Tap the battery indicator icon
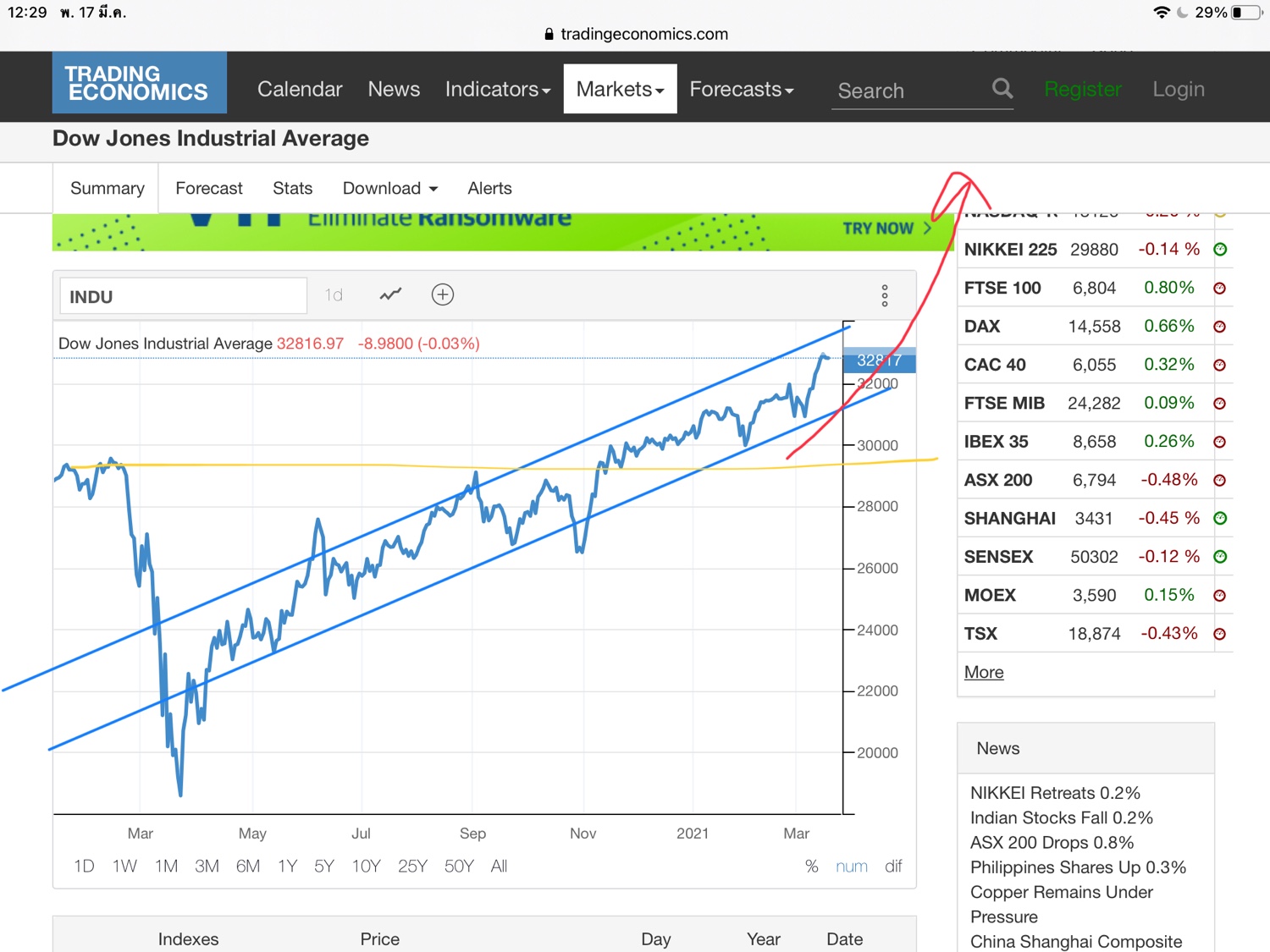The image size is (1270, 952). click(1247, 12)
